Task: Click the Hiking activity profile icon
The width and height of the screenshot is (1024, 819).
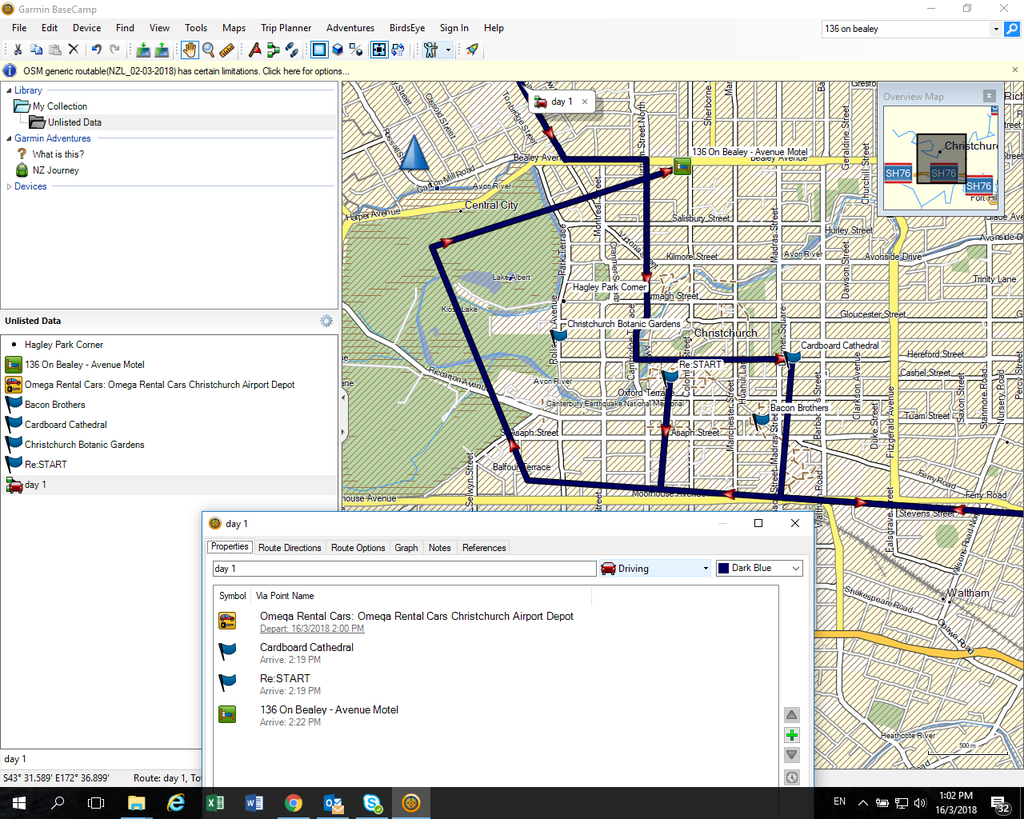Action: [430, 50]
